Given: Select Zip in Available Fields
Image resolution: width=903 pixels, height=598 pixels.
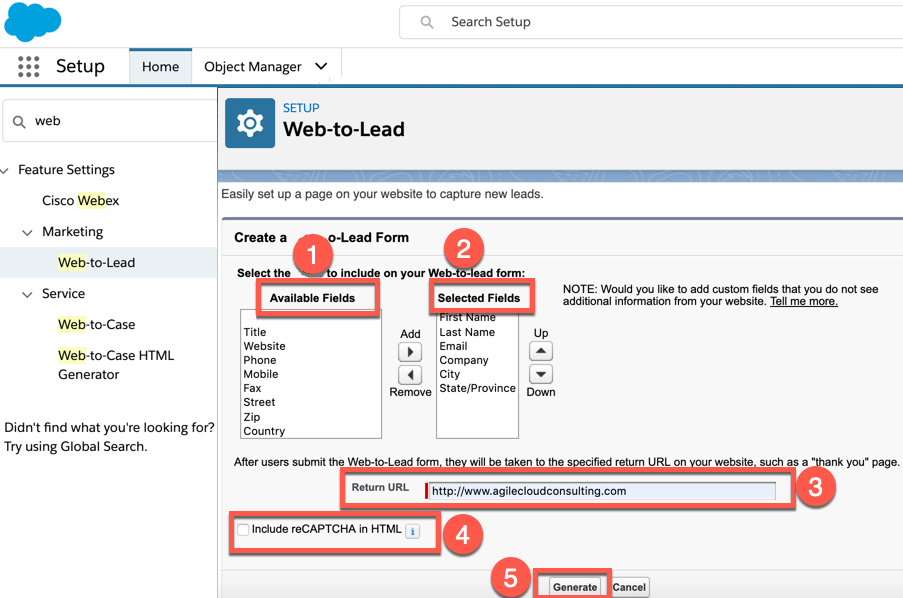Looking at the screenshot, I should coord(252,417).
